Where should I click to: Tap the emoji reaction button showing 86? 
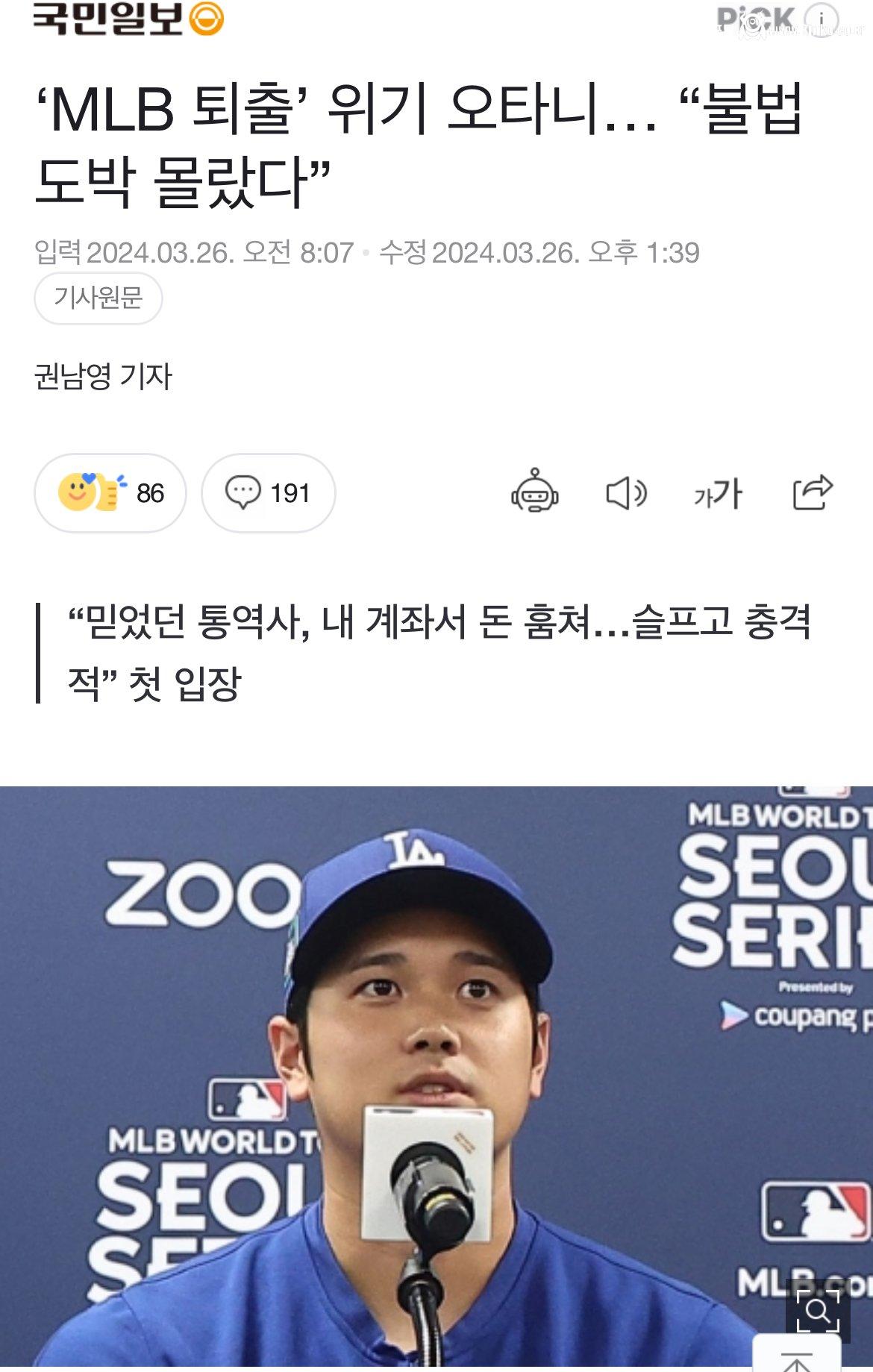[110, 493]
